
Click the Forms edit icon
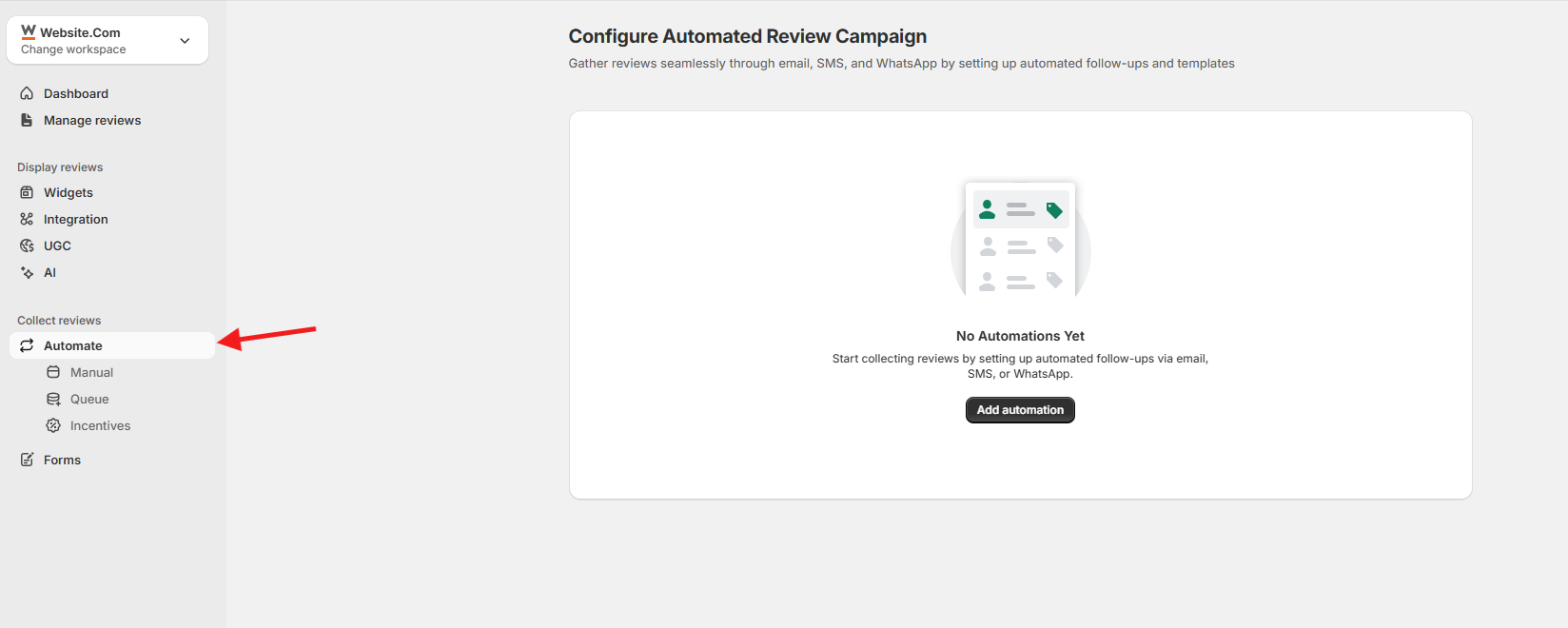27,460
